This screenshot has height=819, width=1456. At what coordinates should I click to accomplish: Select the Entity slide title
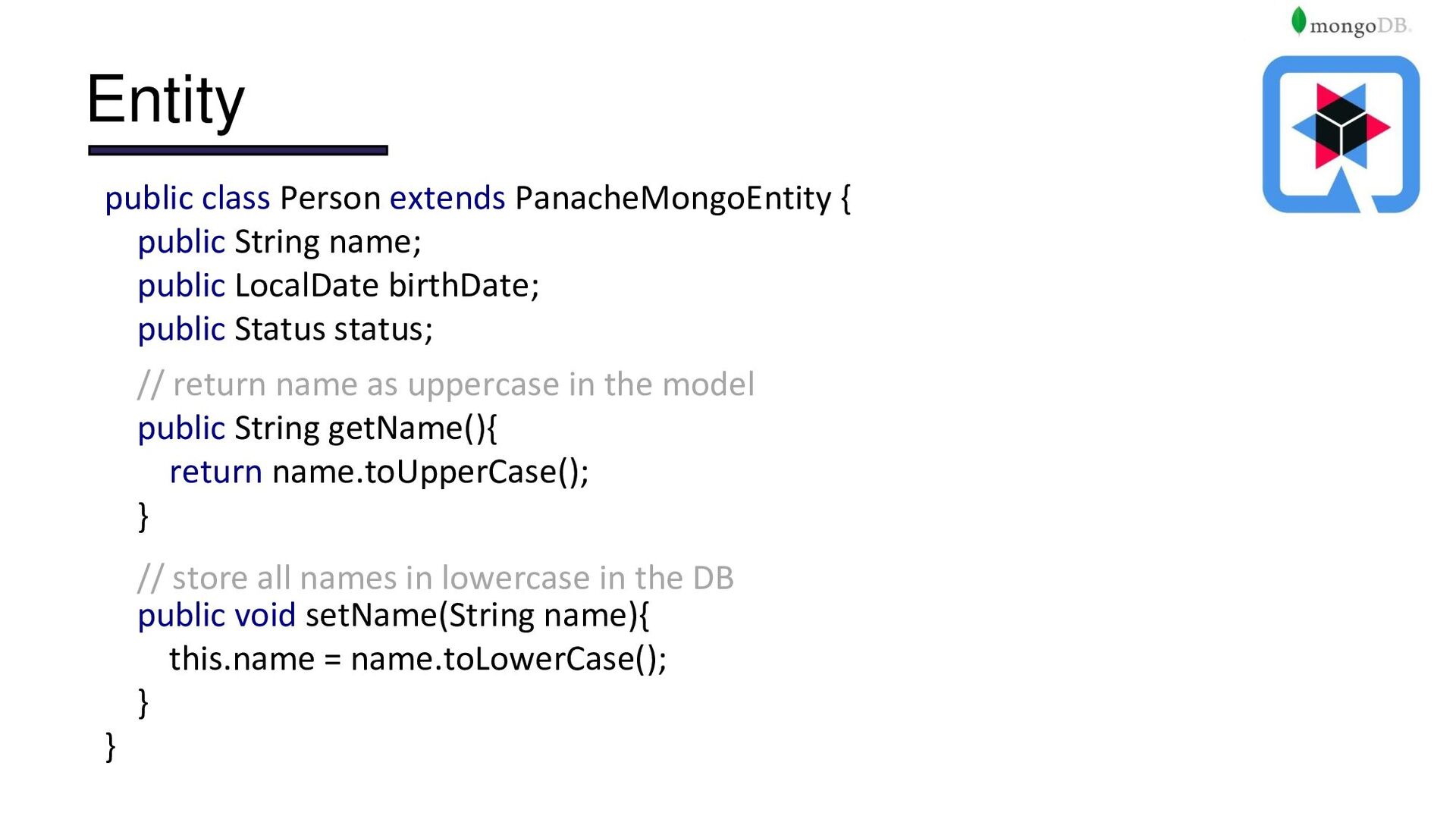(165, 101)
